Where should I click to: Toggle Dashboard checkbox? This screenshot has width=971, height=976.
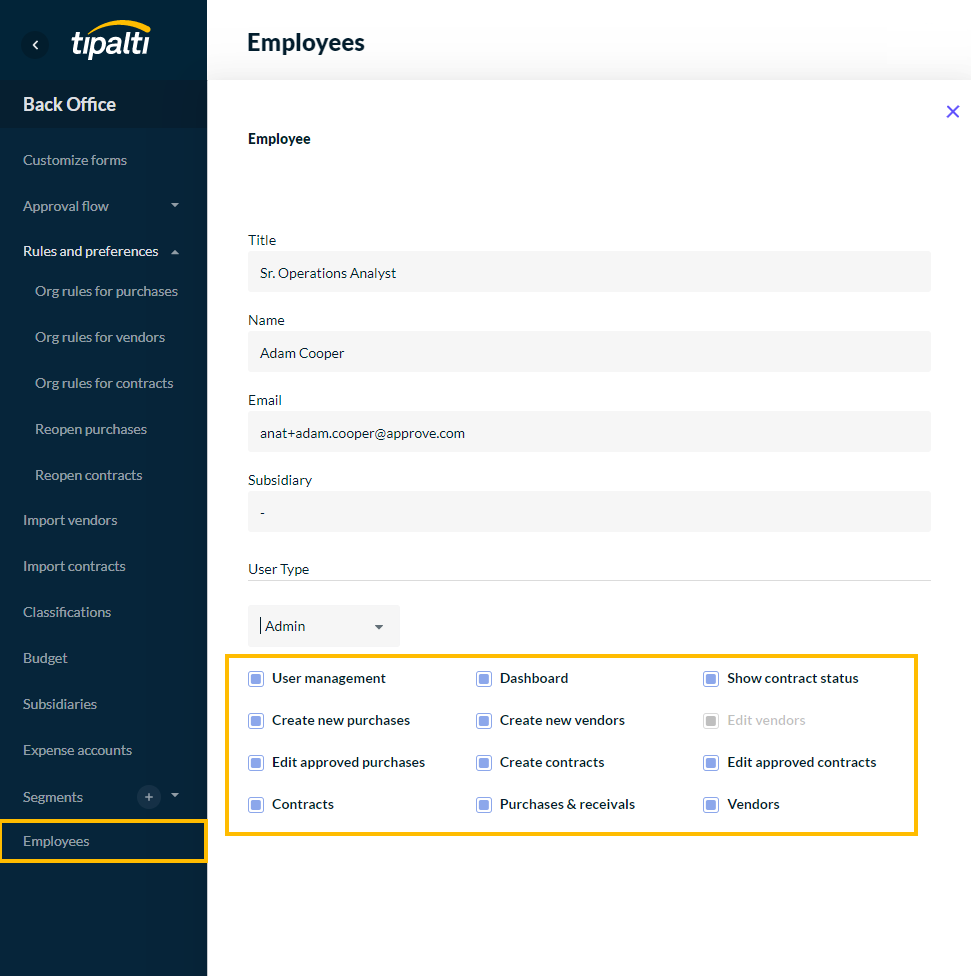click(484, 678)
